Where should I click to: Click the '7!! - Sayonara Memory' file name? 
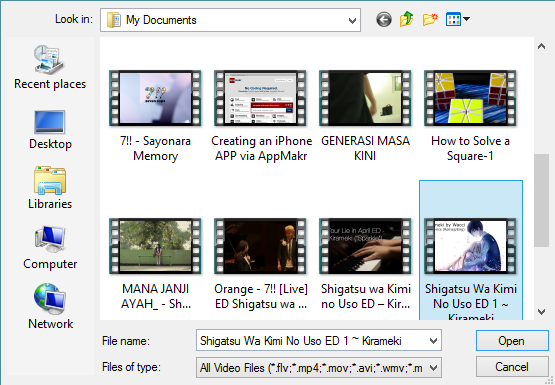coord(155,148)
